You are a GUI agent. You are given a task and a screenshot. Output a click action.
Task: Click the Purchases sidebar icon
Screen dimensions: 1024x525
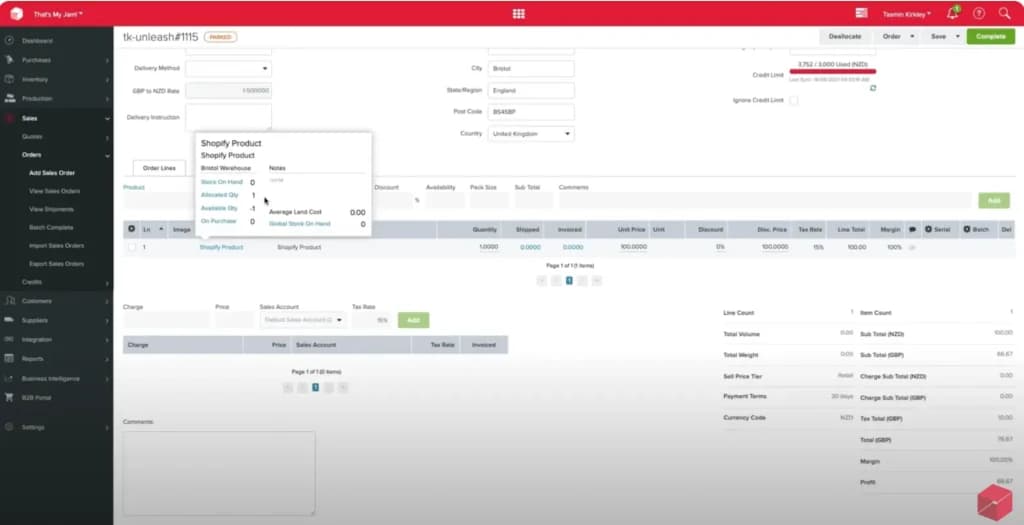9,59
